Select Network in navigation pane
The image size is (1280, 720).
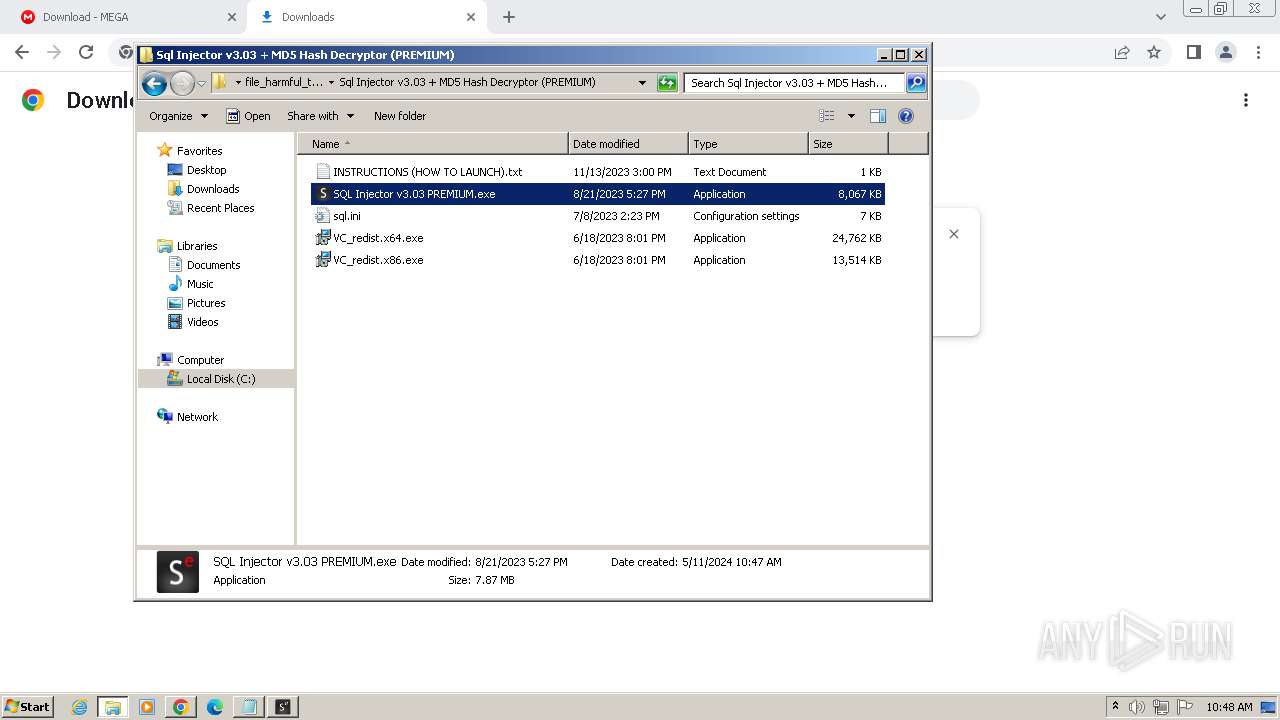197,417
